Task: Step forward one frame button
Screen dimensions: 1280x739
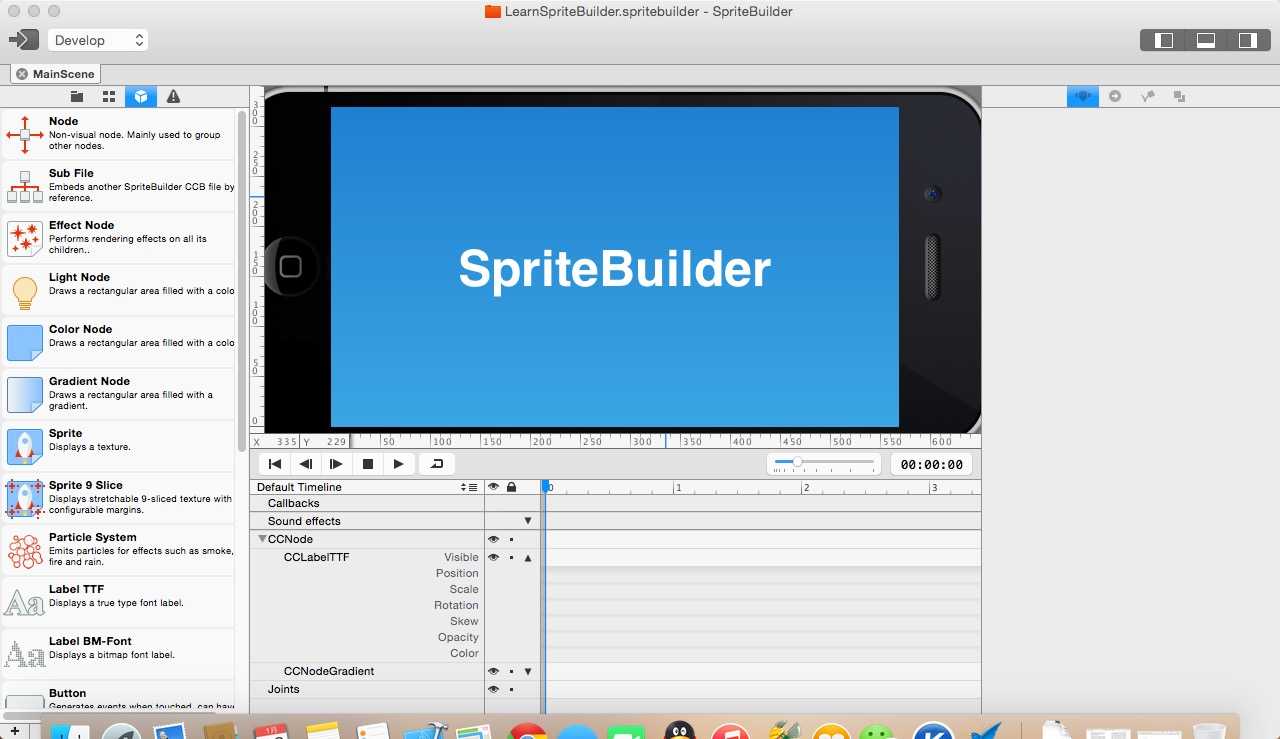Action: pos(336,464)
